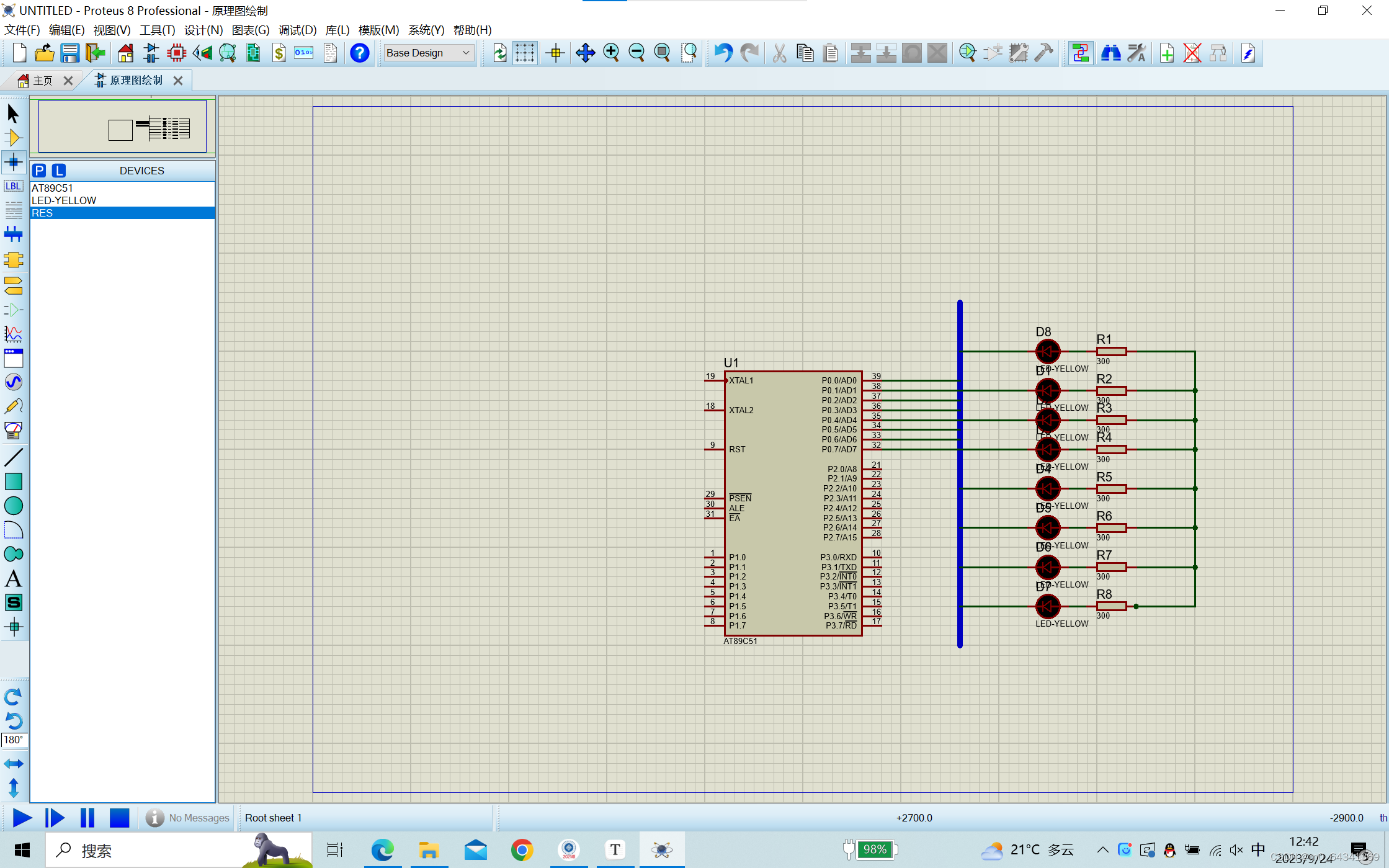Screen dimensions: 1389x868
Task: Switch to the 主页 tab
Action: [42, 81]
